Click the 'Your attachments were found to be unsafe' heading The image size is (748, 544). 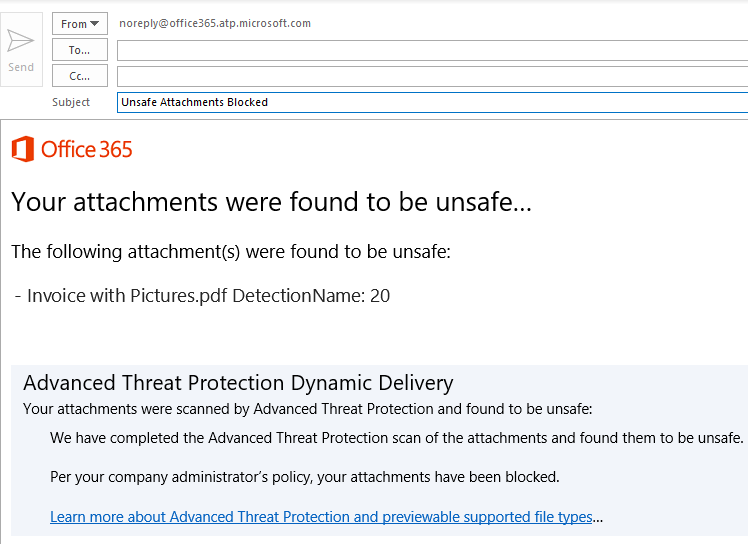pyautogui.click(x=271, y=202)
